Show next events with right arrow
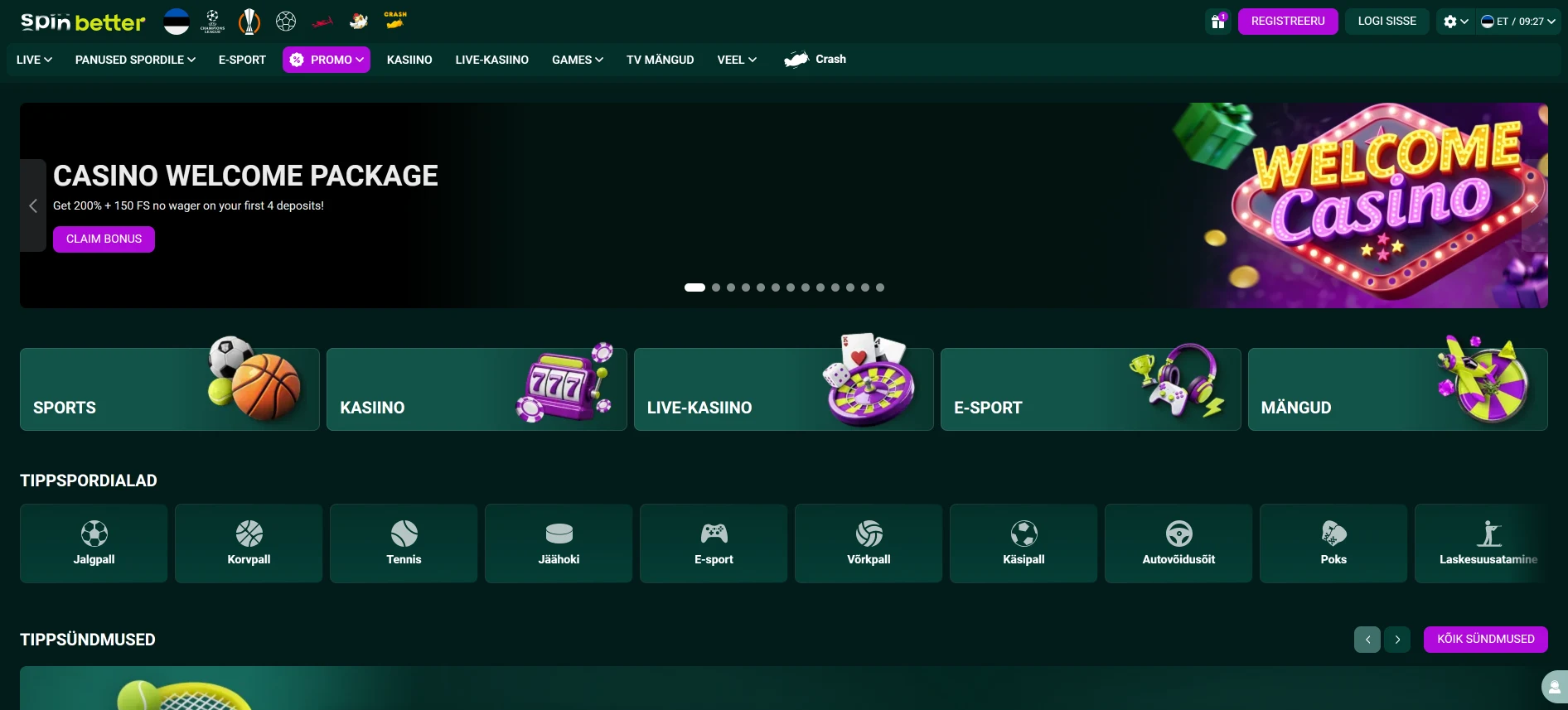The width and height of the screenshot is (1568, 710). click(x=1397, y=640)
